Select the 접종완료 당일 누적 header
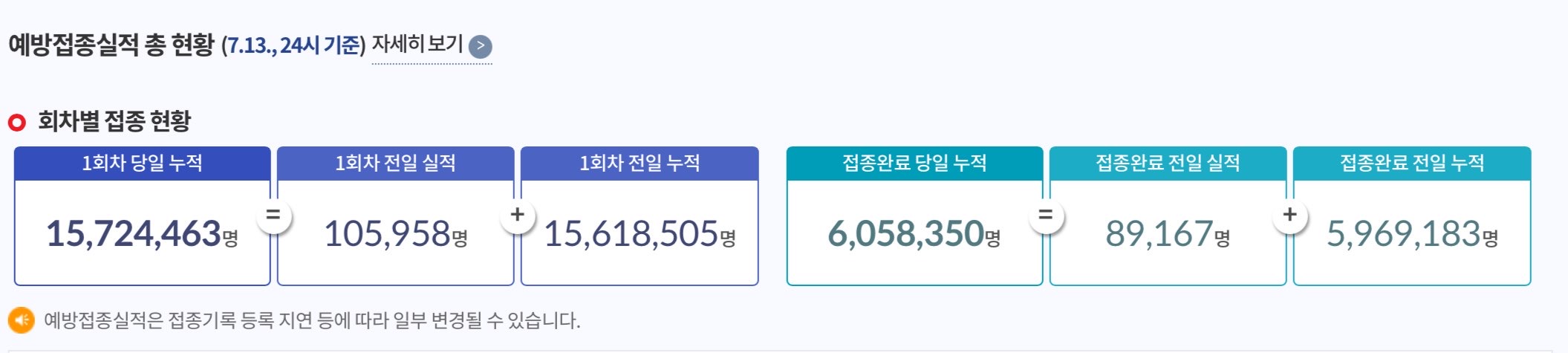 (914, 163)
